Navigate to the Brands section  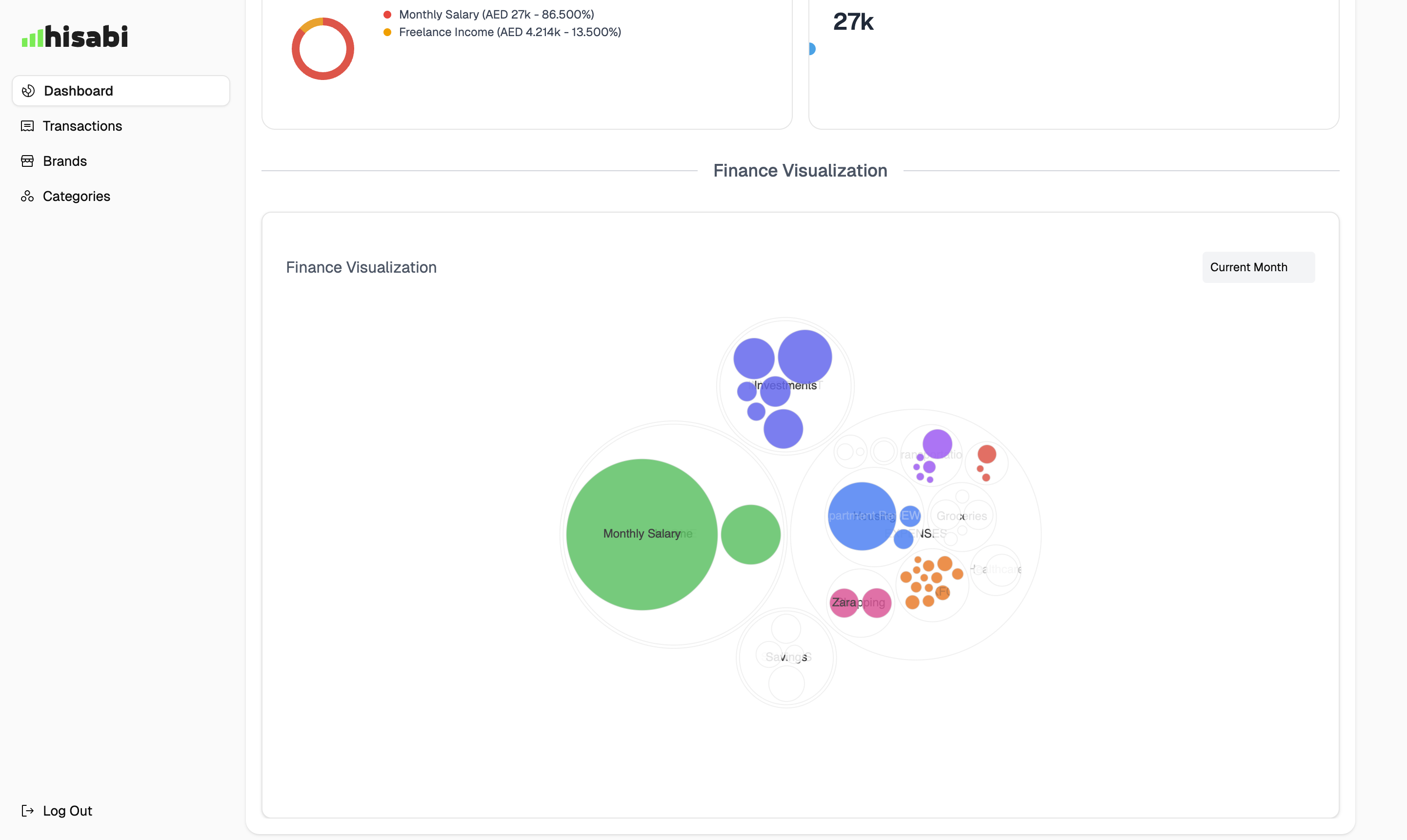pyautogui.click(x=65, y=161)
